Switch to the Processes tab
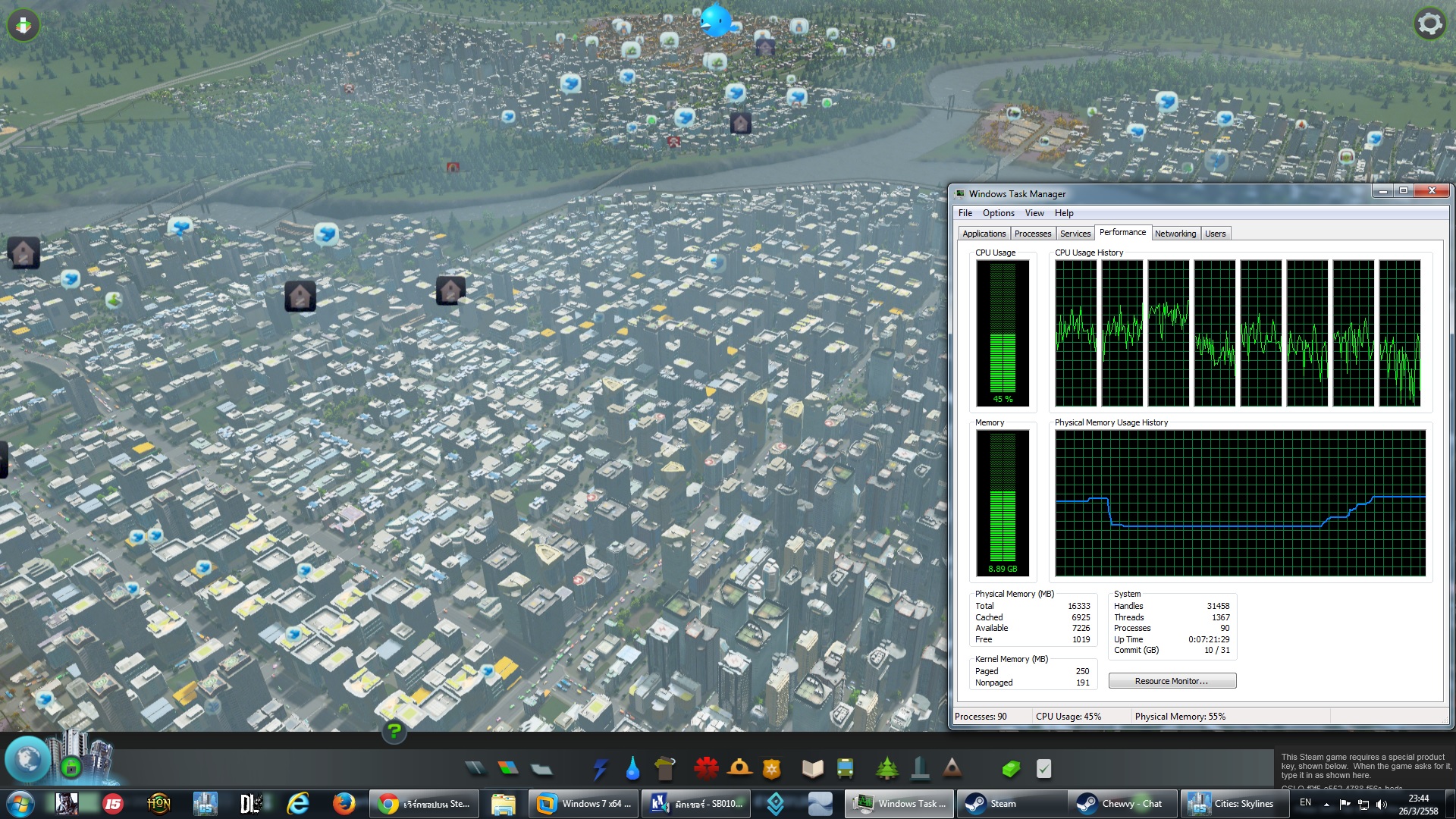Viewport: 1456px width, 819px height. [1032, 234]
